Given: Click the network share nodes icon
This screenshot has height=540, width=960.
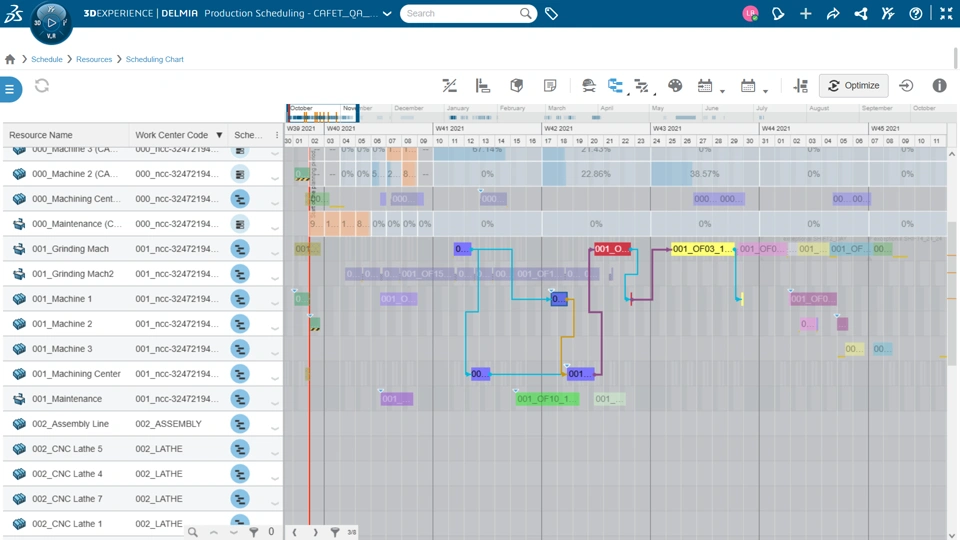Looking at the screenshot, I should (861, 13).
